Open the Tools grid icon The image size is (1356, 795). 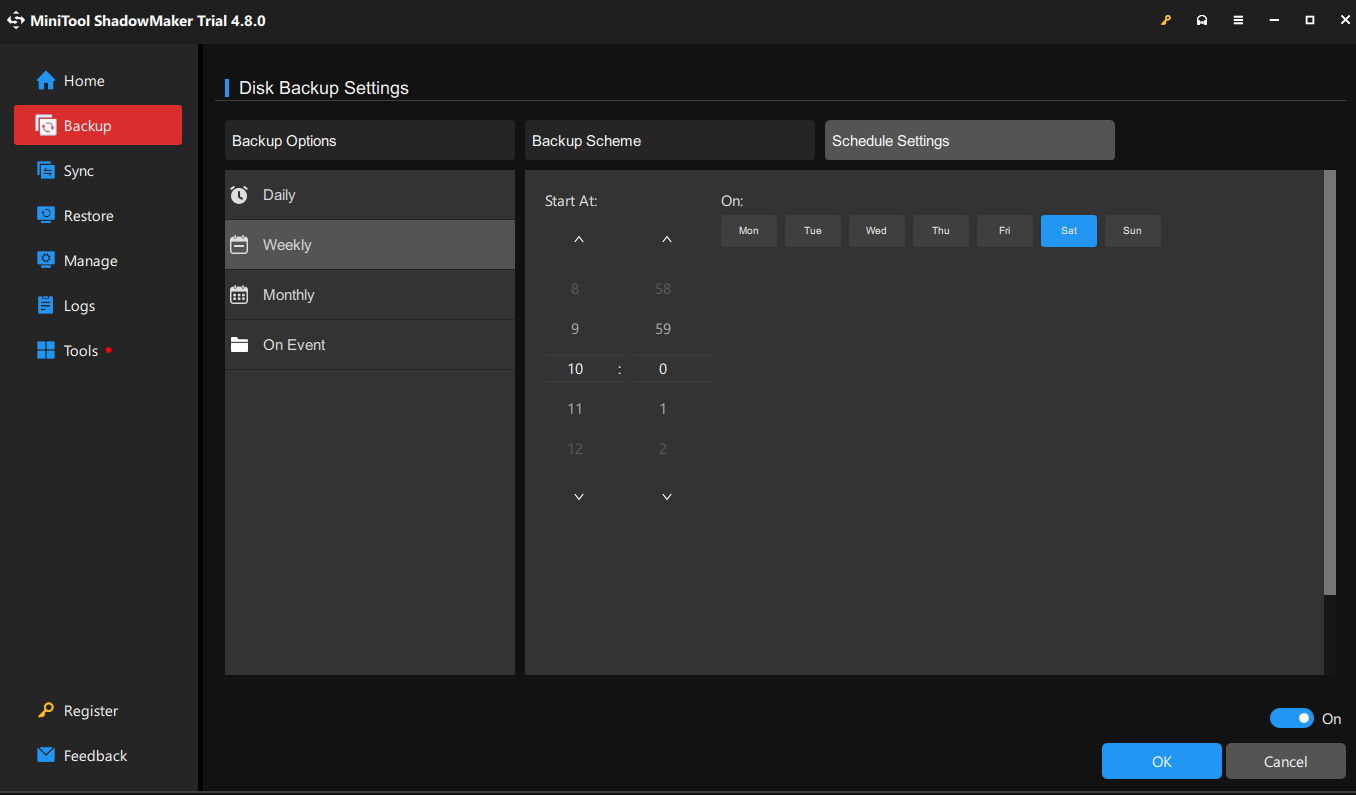(x=46, y=351)
